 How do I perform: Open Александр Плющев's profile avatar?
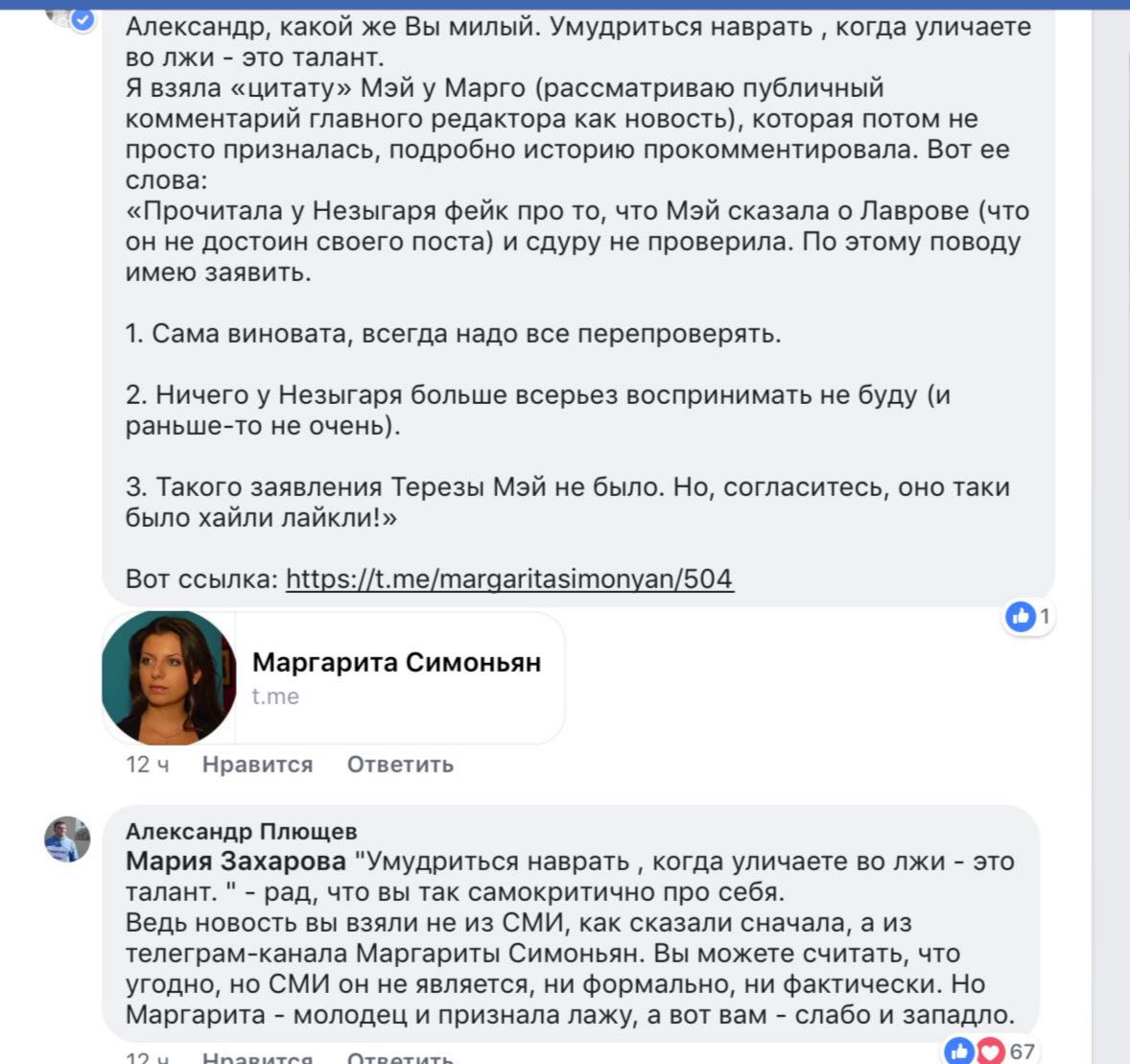[67, 839]
